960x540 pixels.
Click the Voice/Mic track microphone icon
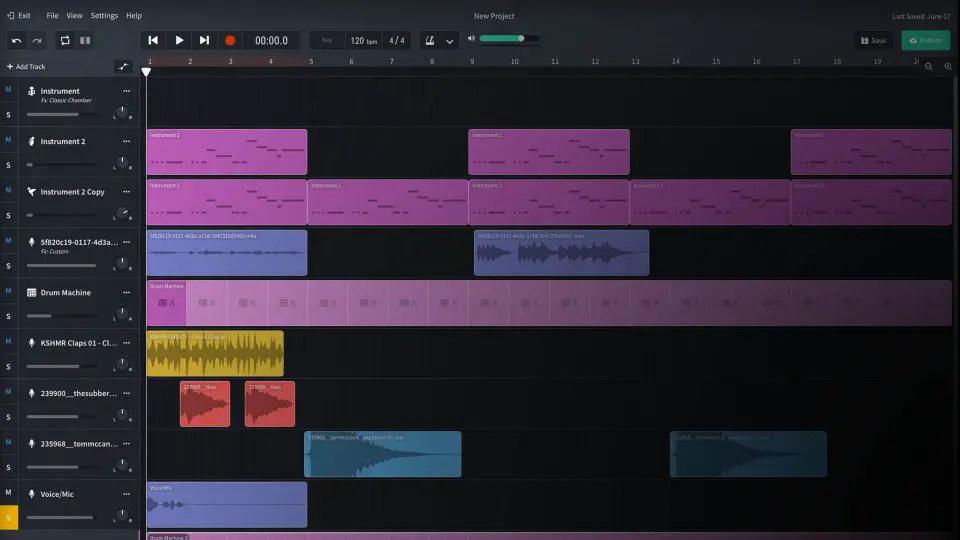point(31,494)
